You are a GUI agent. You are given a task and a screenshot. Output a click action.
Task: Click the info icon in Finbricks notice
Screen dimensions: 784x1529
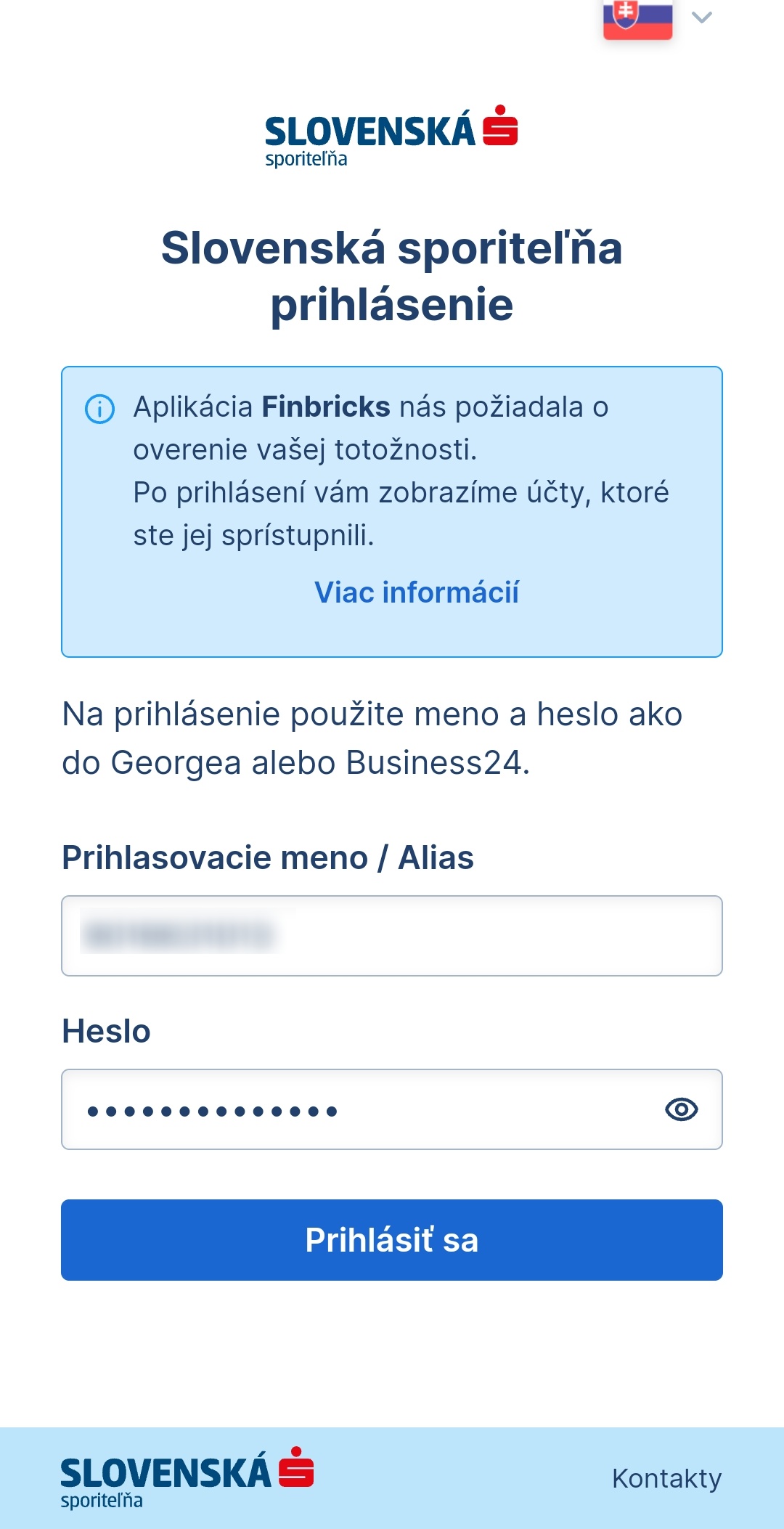coord(100,409)
